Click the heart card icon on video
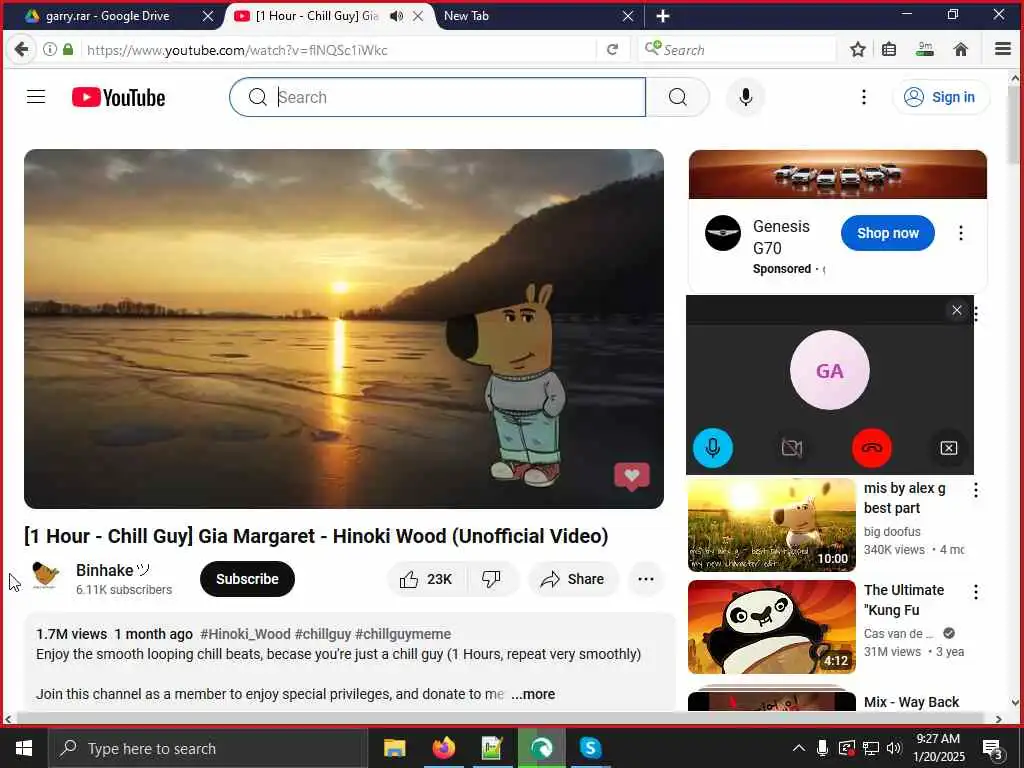 tap(632, 476)
